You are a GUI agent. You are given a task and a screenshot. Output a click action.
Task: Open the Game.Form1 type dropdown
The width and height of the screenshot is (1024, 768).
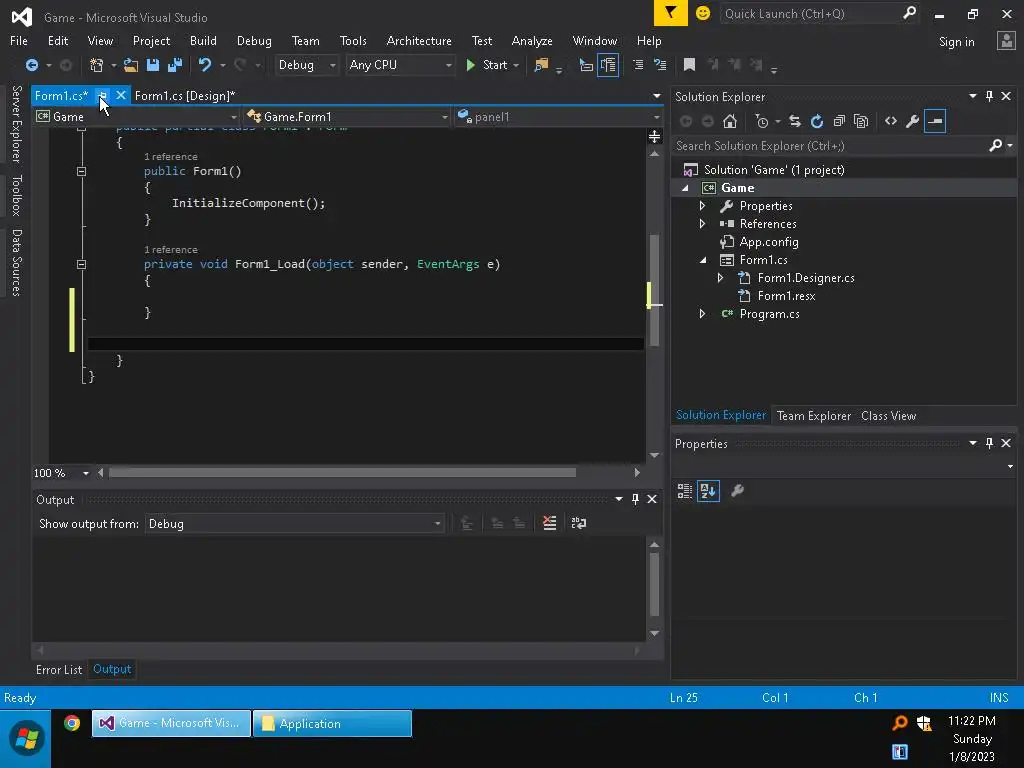347,117
